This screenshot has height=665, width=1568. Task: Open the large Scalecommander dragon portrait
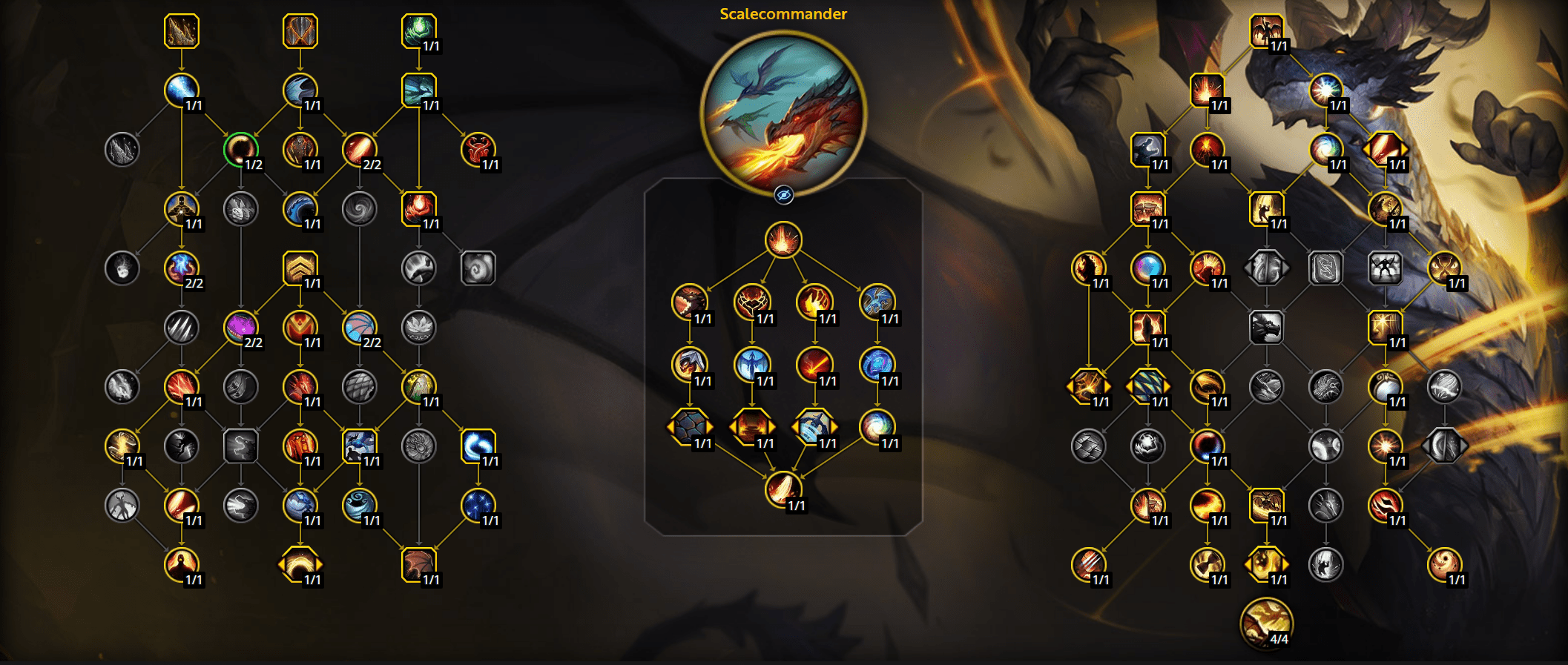pyautogui.click(x=783, y=113)
